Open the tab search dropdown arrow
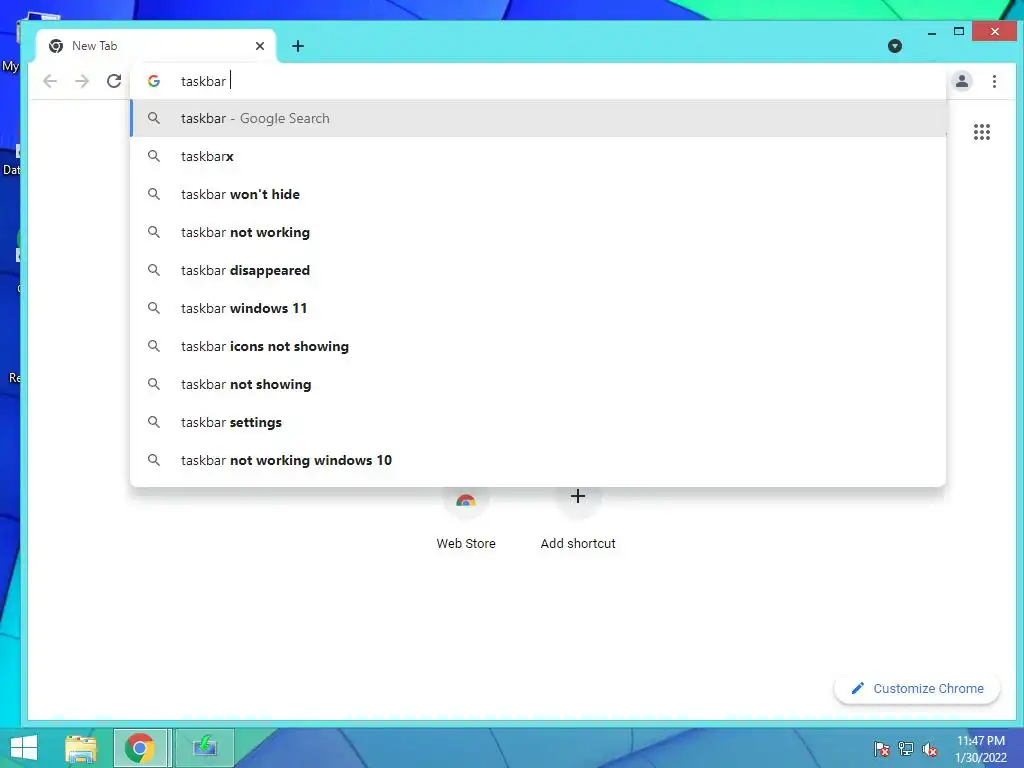Viewport: 1024px width, 768px height. pyautogui.click(x=895, y=46)
